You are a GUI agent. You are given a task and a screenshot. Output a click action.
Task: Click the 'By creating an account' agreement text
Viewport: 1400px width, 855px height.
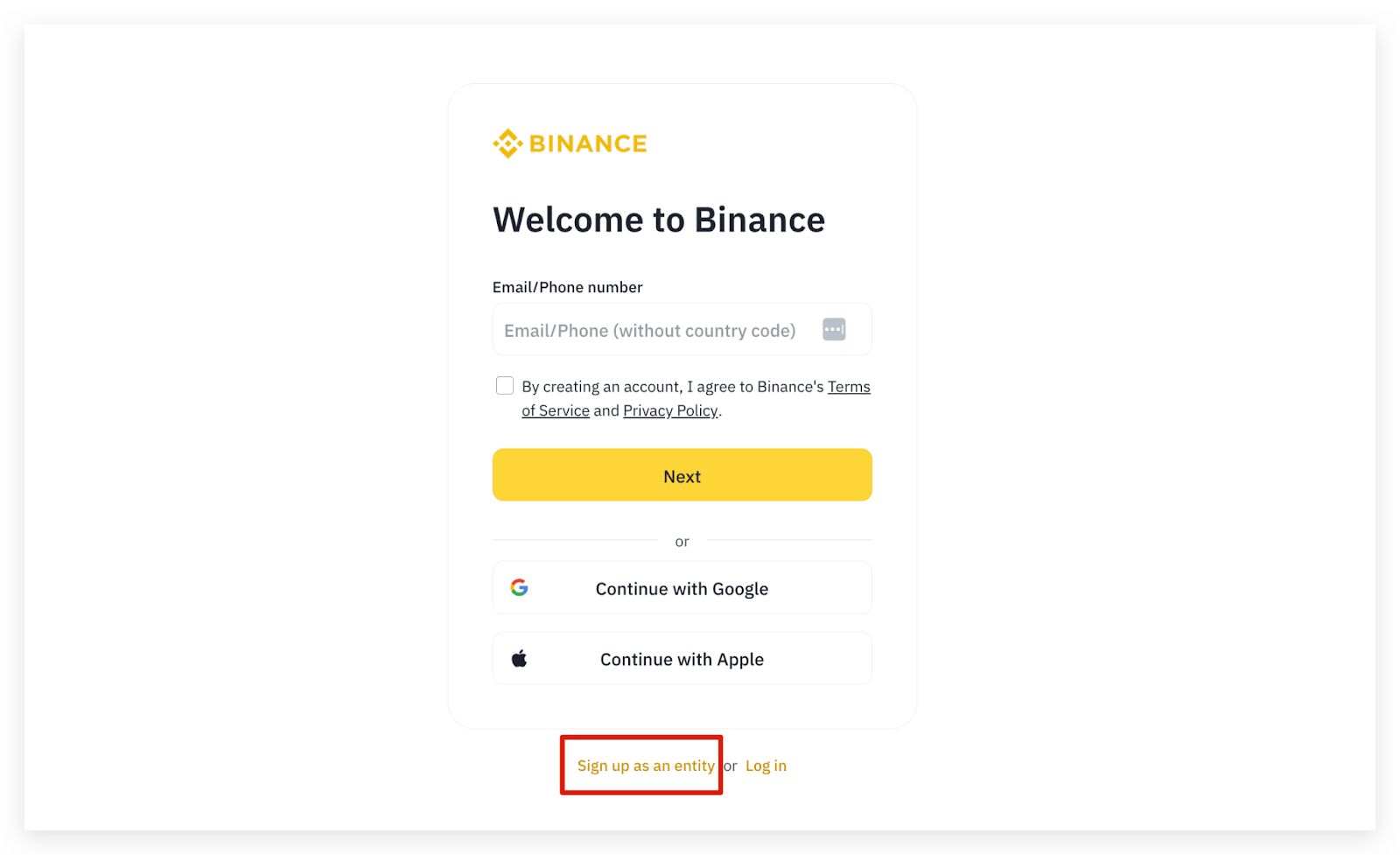(x=674, y=387)
